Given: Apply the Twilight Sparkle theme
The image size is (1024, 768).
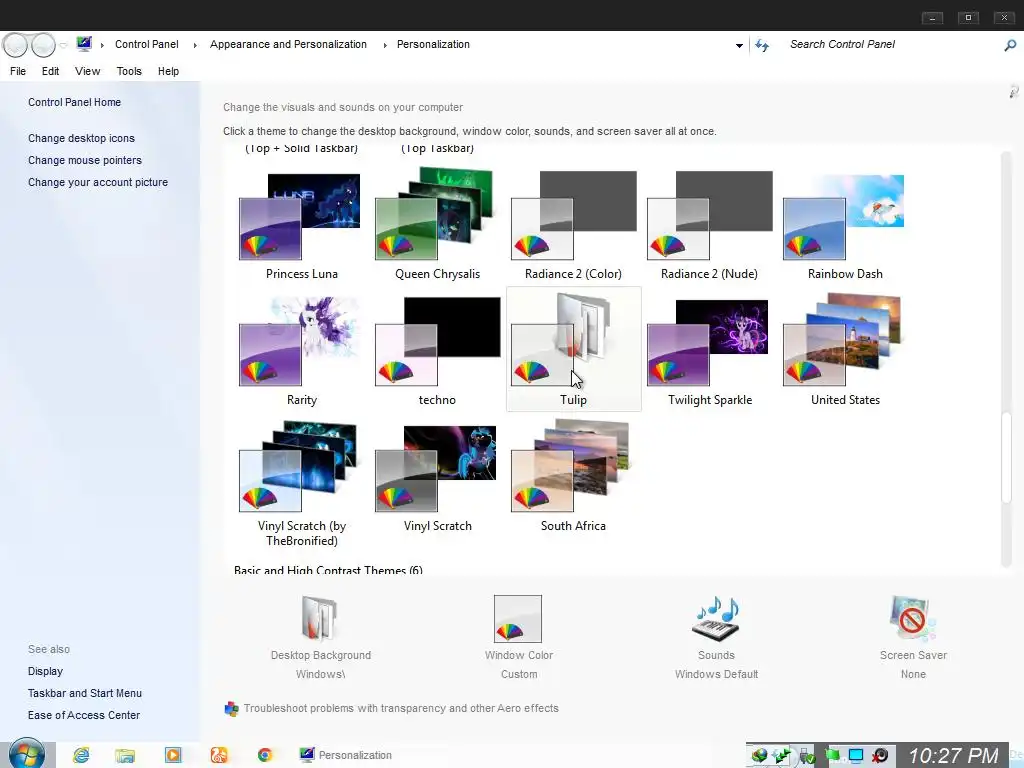Looking at the screenshot, I should [x=709, y=349].
